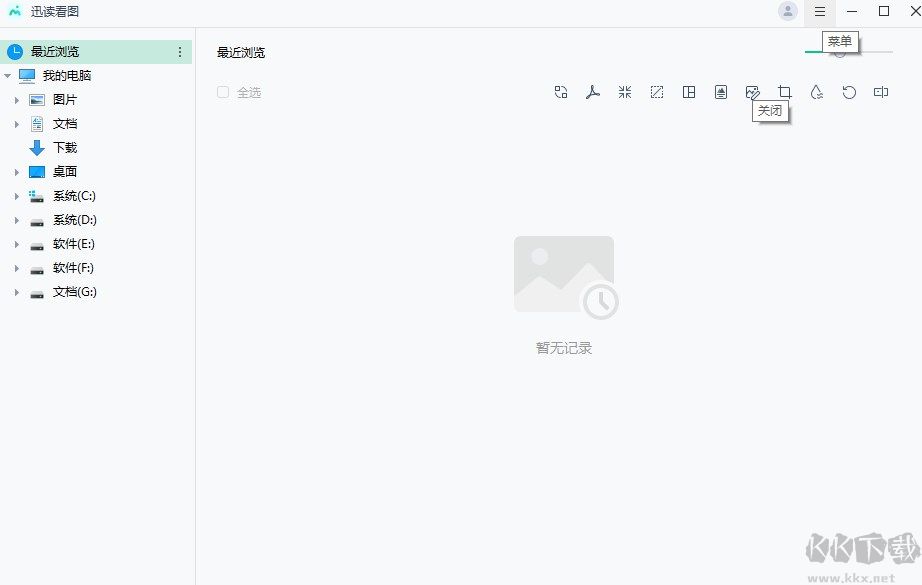Click the user account avatar icon
Image resolution: width=922 pixels, height=585 pixels.
coord(788,12)
